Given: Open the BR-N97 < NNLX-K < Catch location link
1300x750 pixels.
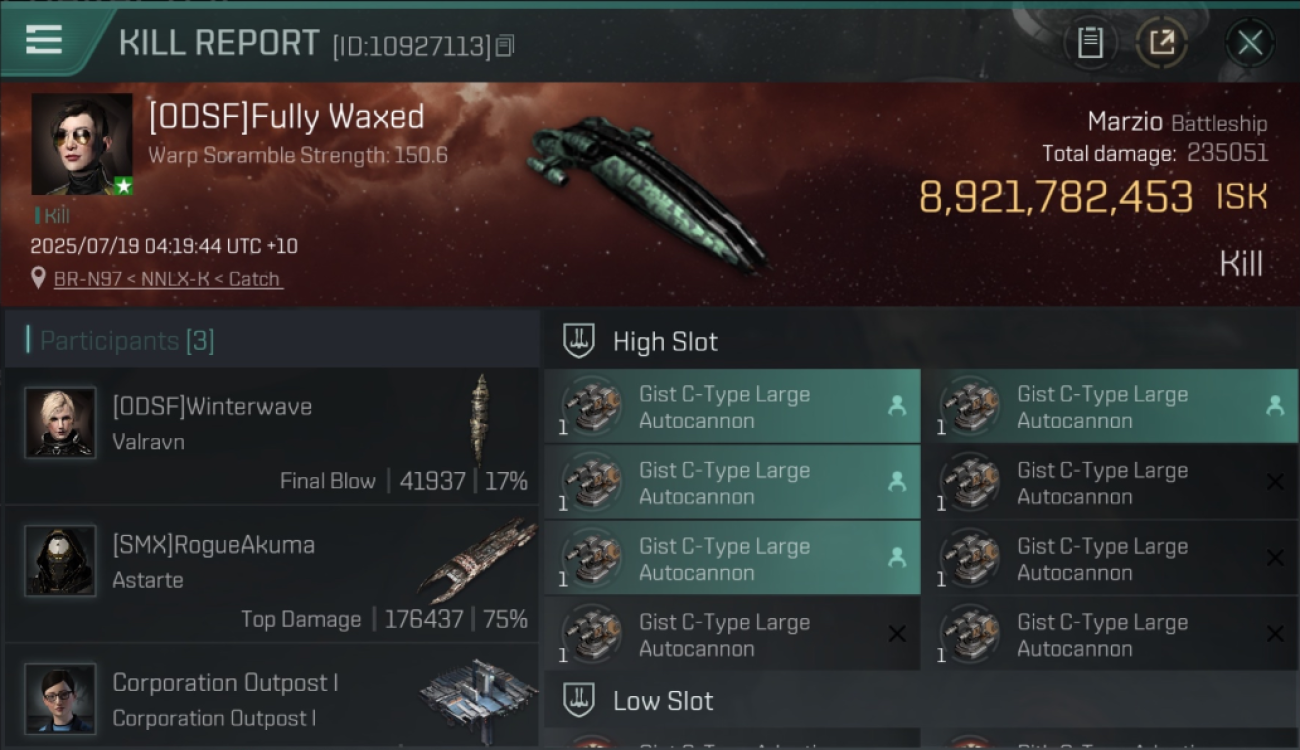Looking at the screenshot, I should point(167,279).
